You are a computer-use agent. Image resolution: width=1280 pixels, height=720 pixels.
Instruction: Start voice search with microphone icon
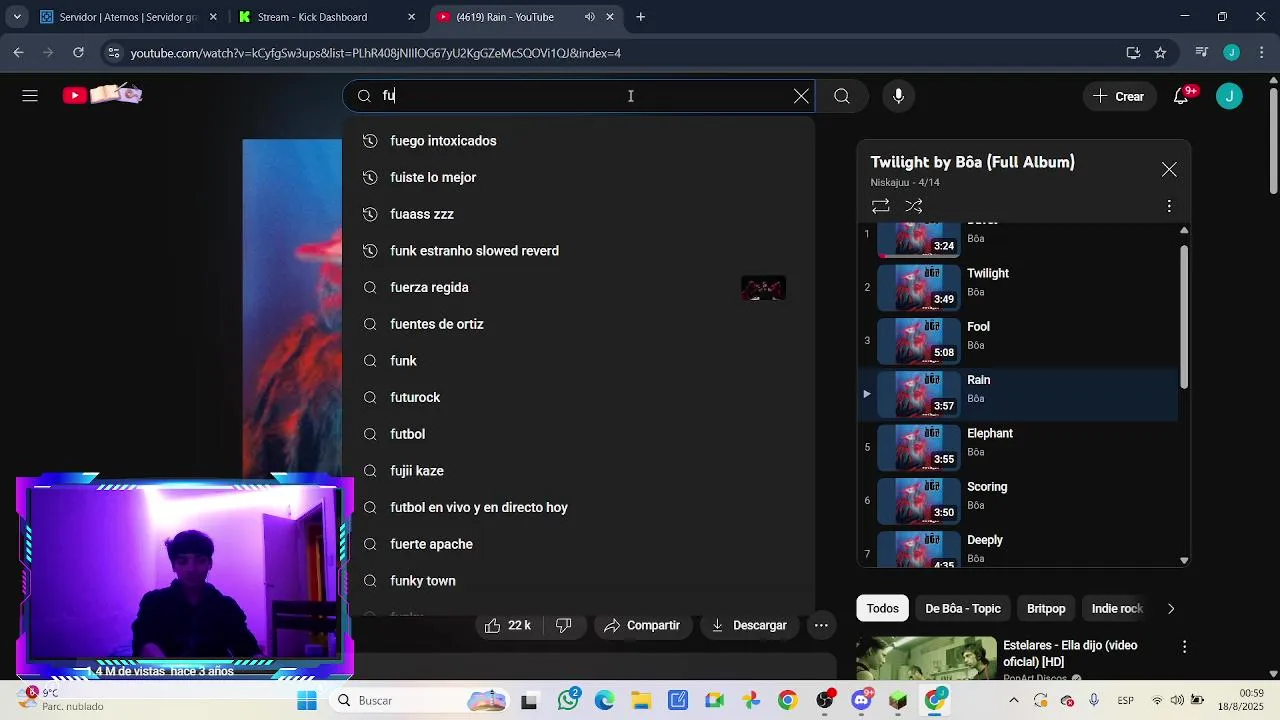(x=898, y=96)
